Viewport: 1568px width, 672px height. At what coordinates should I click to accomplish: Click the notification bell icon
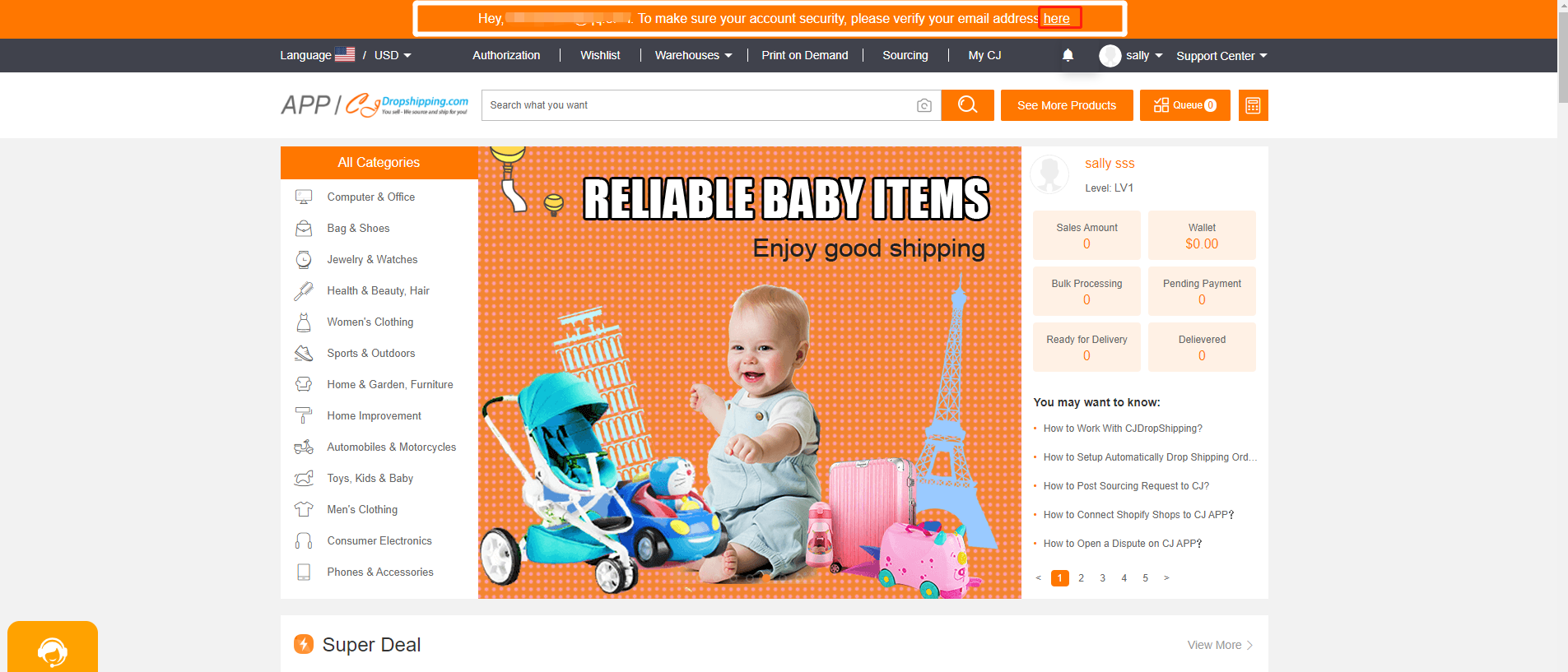(x=1068, y=55)
